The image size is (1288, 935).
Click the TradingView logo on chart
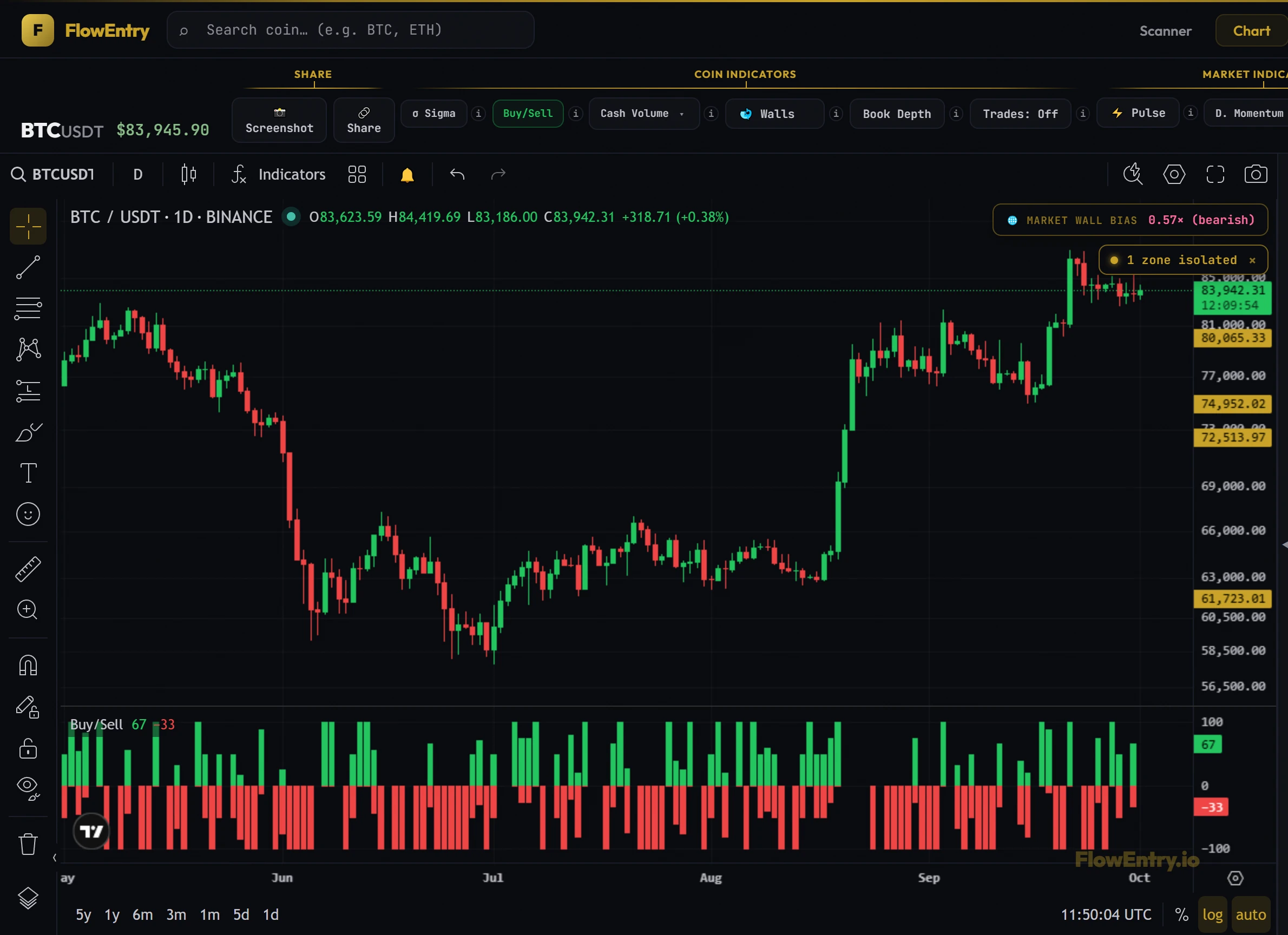pyautogui.click(x=91, y=831)
